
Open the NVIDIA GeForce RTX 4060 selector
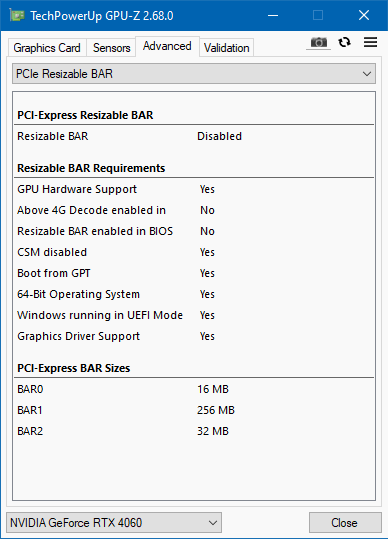(x=114, y=522)
